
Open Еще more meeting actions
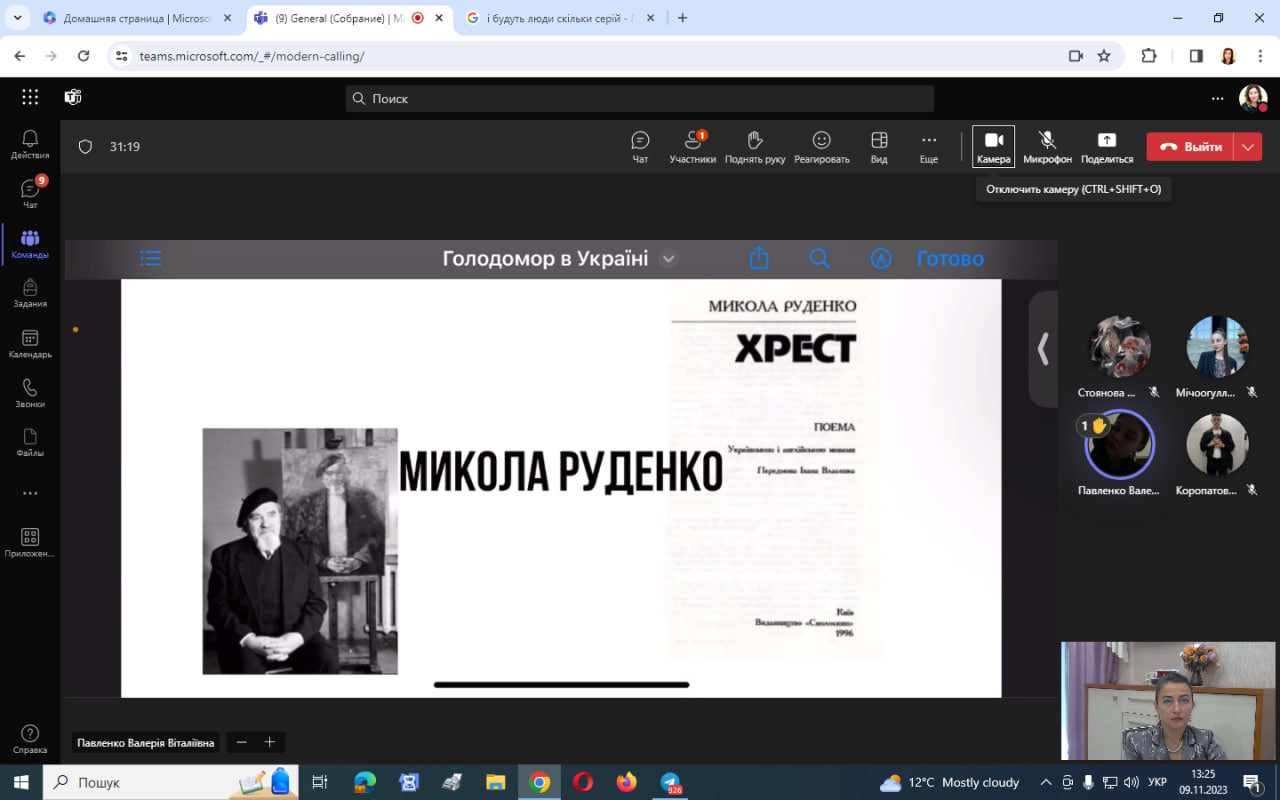tap(929, 147)
